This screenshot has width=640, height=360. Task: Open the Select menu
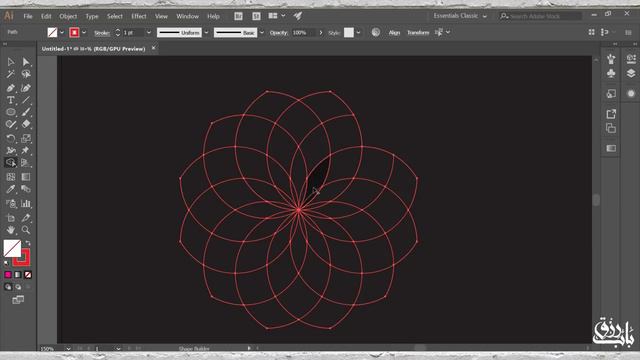115,16
